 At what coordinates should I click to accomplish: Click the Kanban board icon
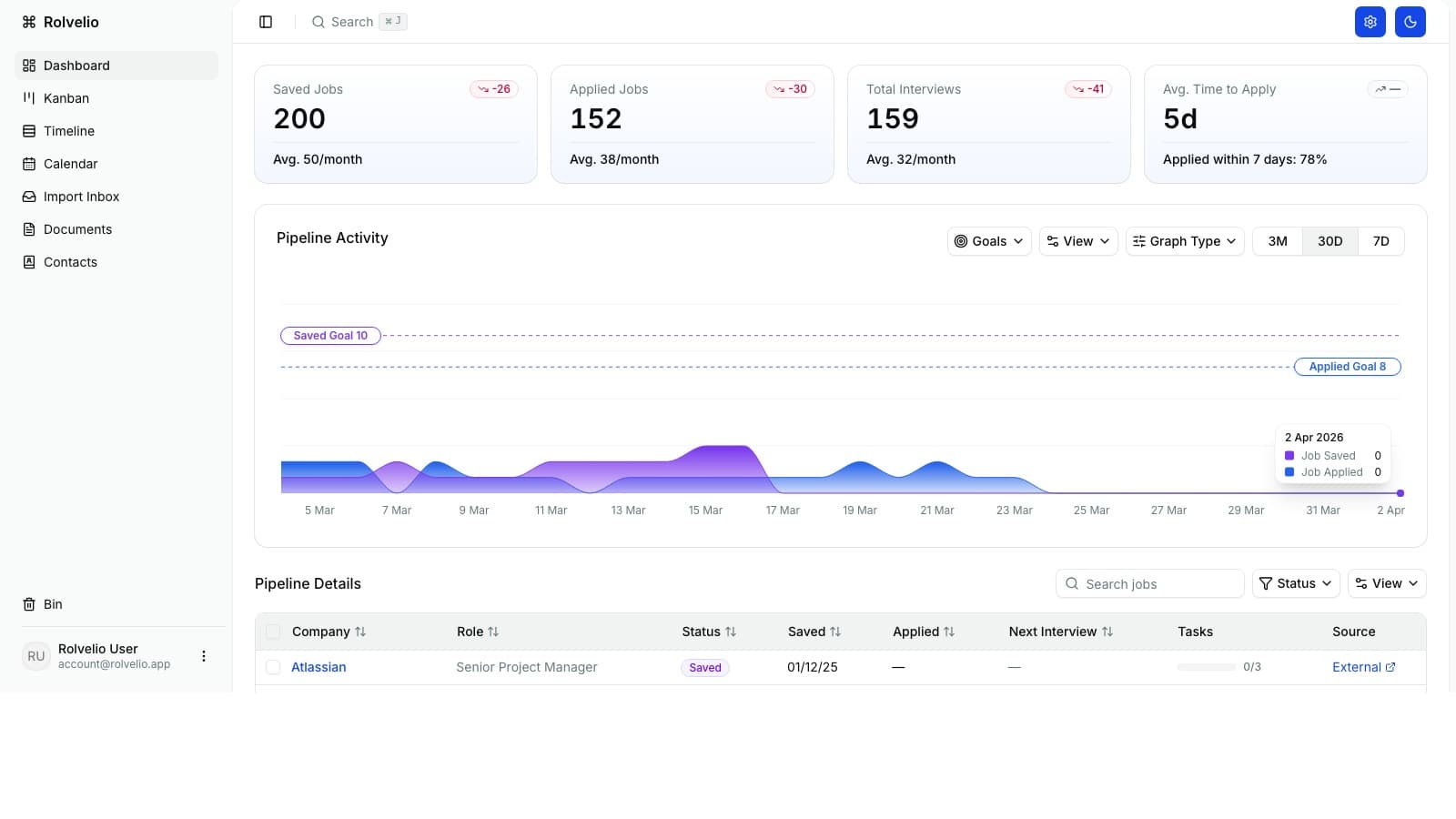point(29,98)
